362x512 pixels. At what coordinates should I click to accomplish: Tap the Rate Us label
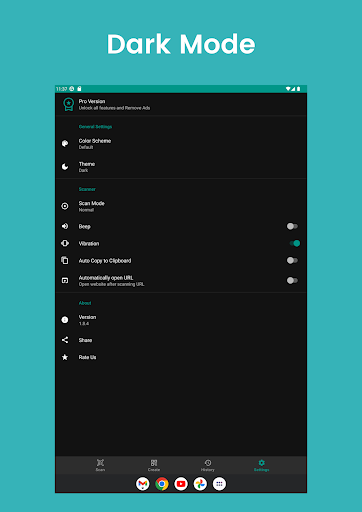87,357
